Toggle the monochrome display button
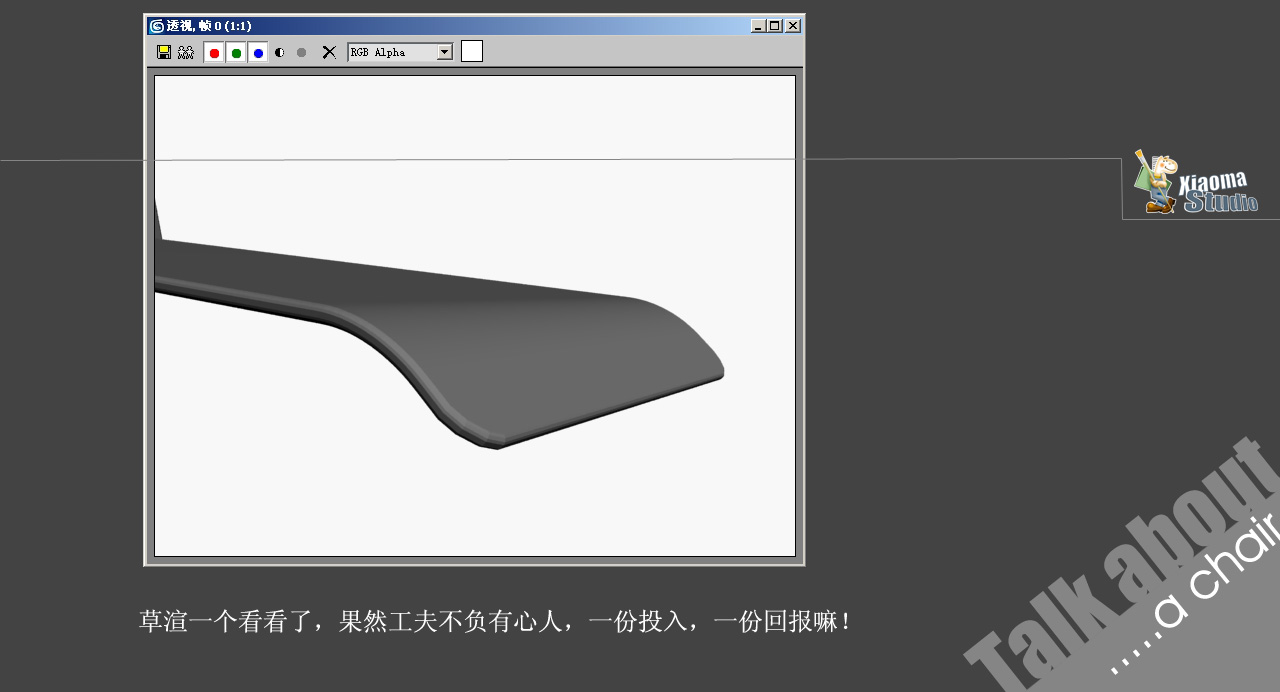This screenshot has width=1280, height=692. (x=301, y=52)
